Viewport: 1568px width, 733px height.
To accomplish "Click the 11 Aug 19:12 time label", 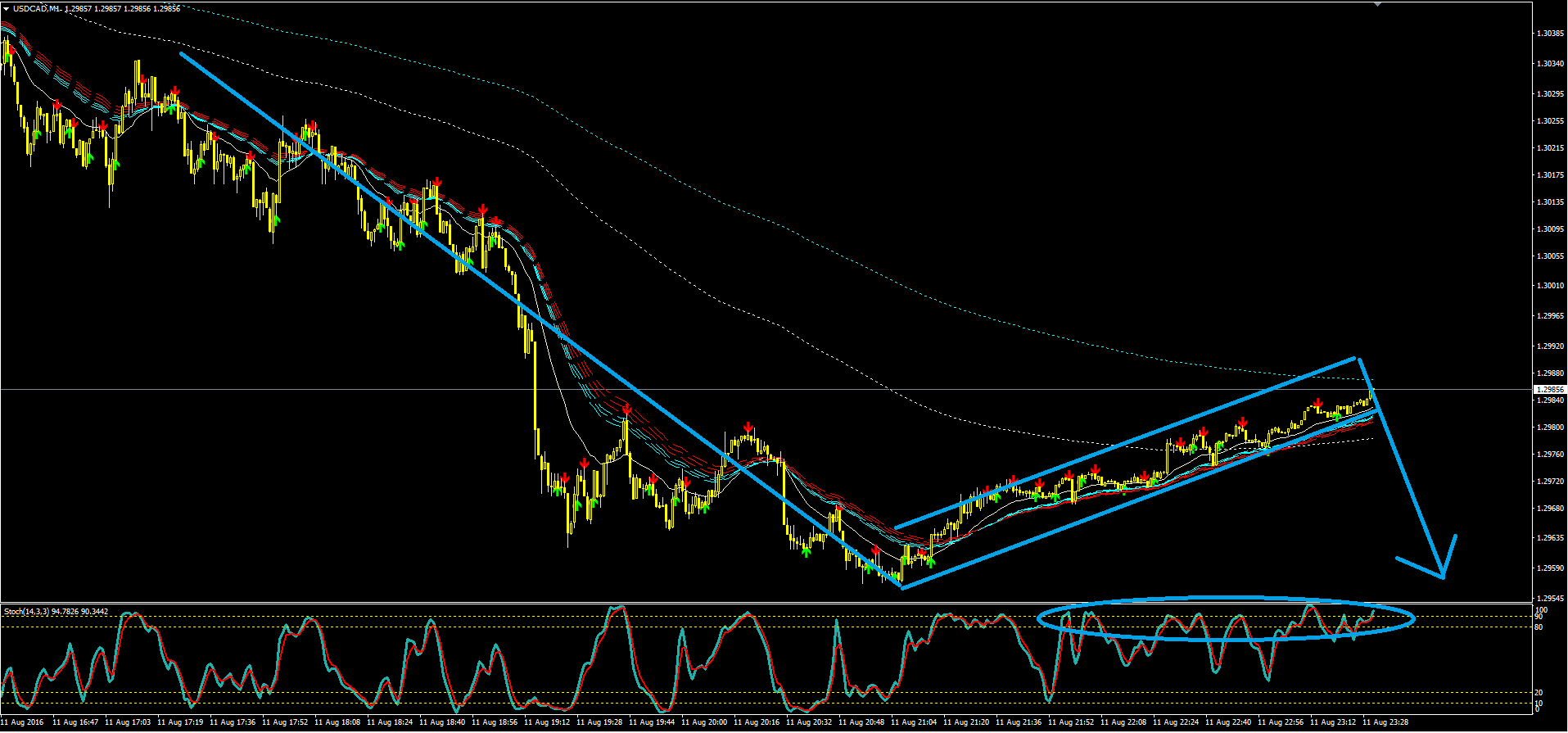I will tap(547, 722).
